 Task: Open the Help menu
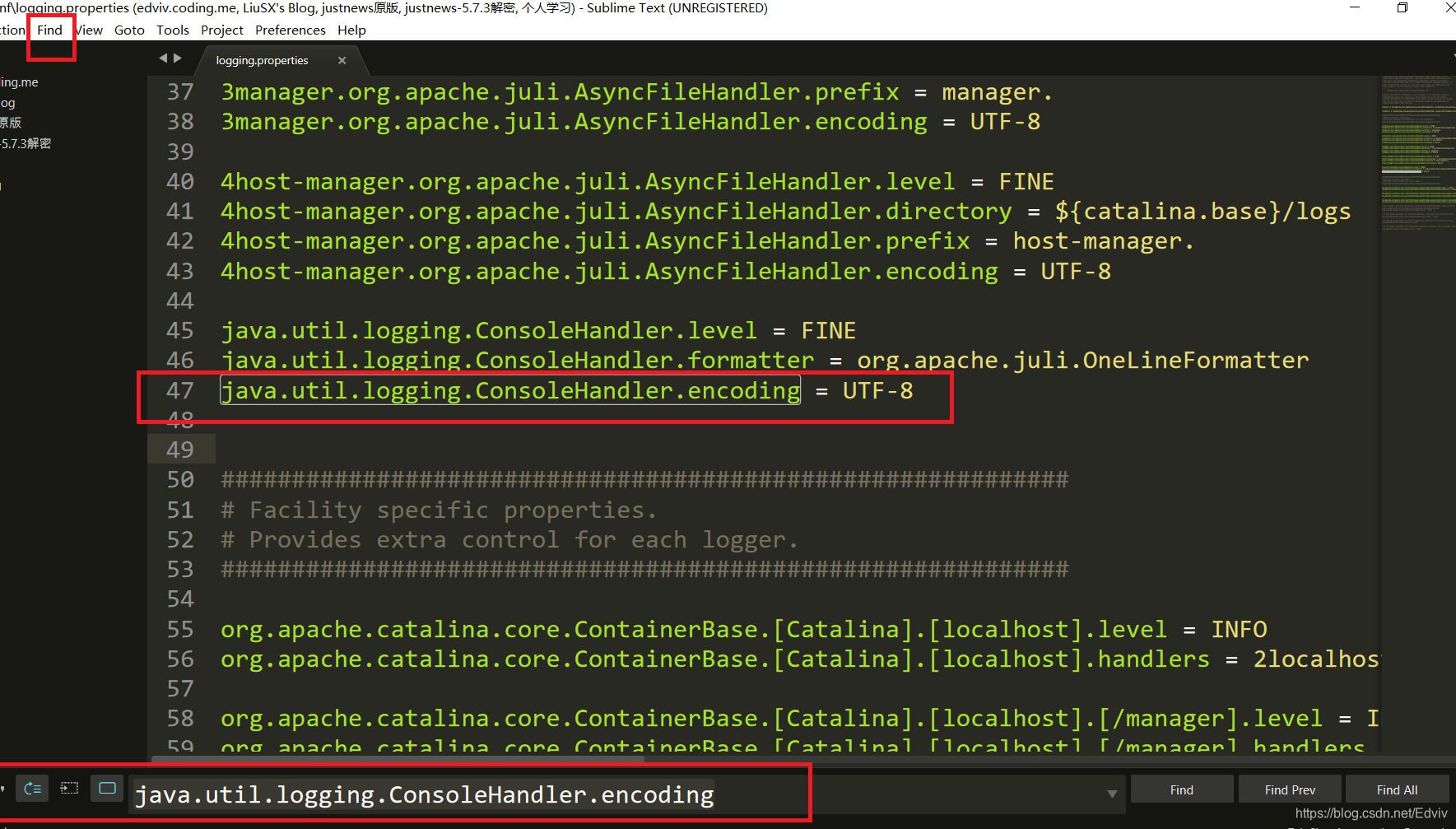pos(351,30)
